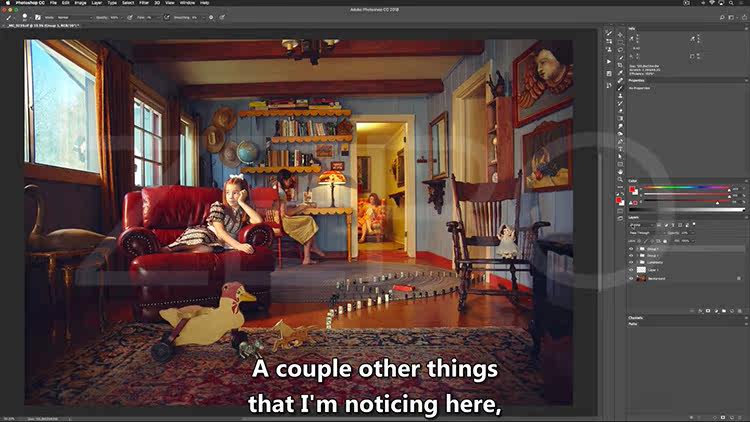This screenshot has width=750, height=422.
Task: Expand the Luminosity group folder
Action: [637, 262]
